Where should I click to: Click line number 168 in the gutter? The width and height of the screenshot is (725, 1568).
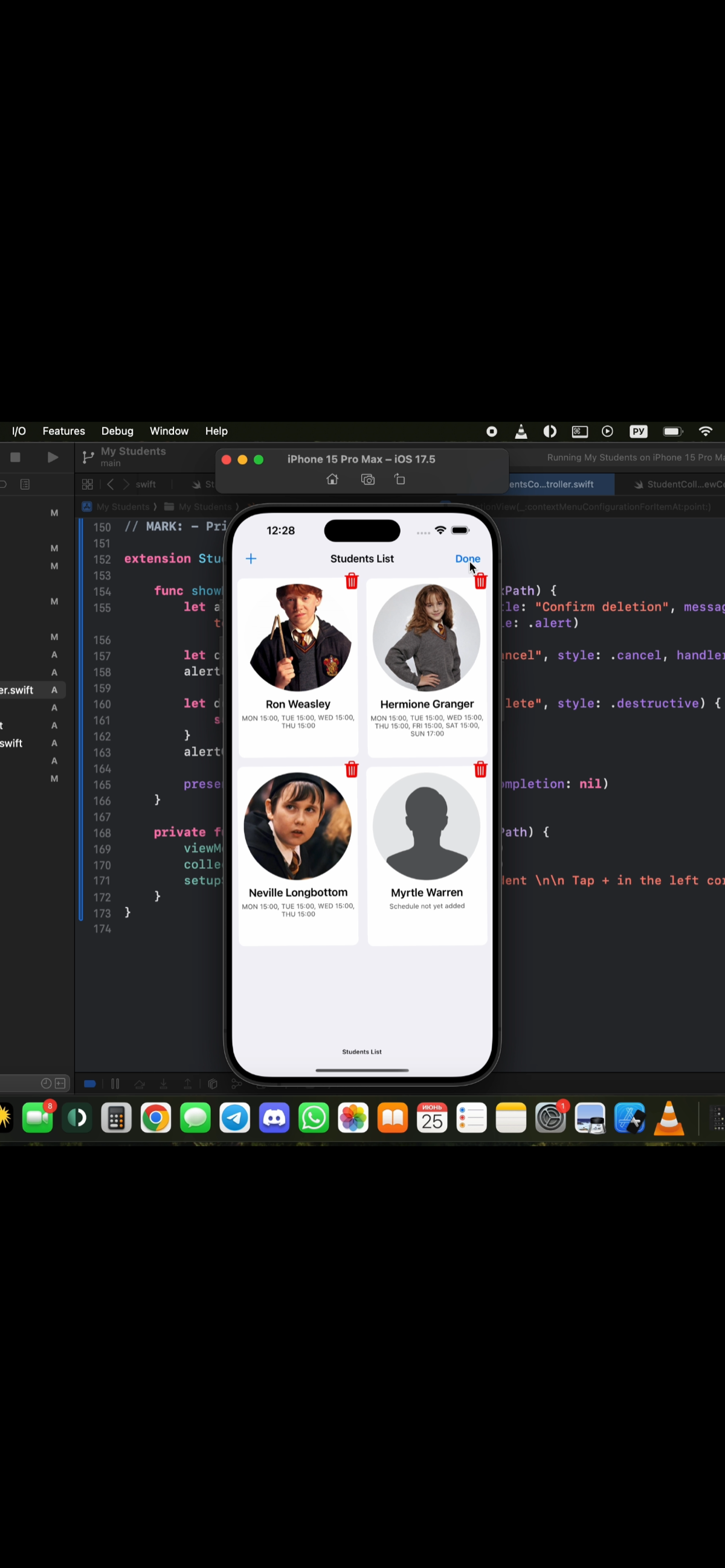101,833
